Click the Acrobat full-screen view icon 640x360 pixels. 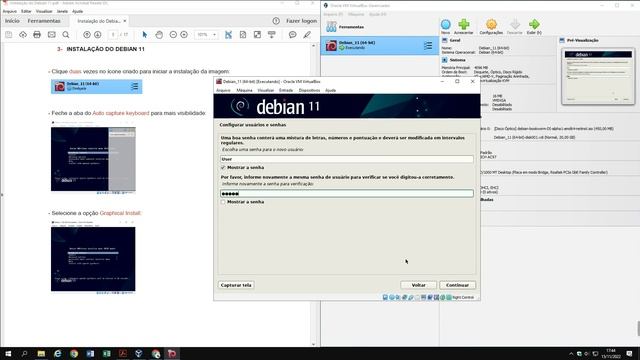pyautogui.click(x=257, y=35)
